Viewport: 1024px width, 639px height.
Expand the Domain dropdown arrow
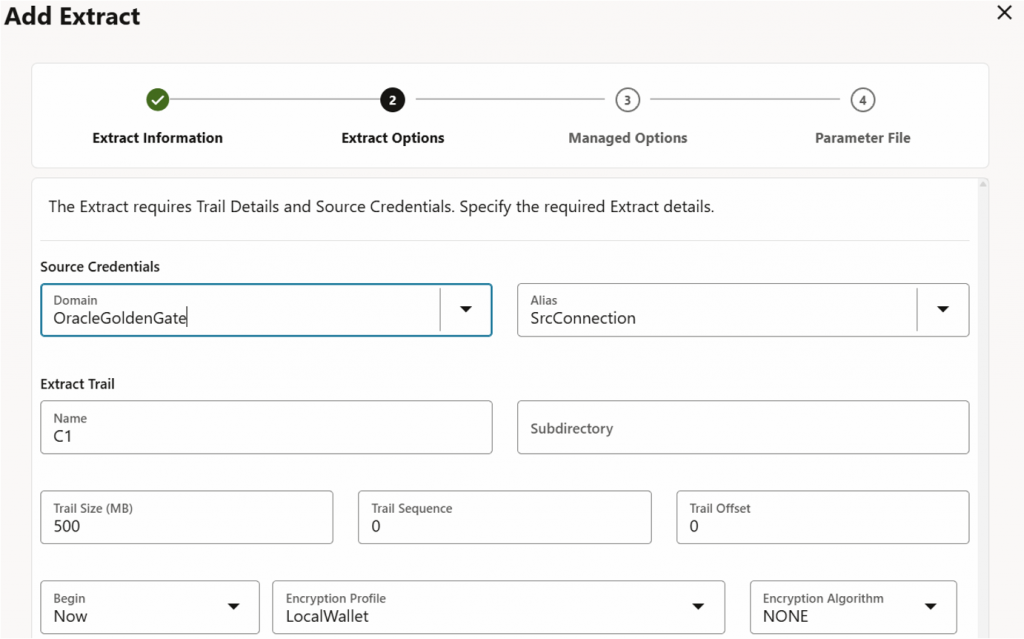[465, 310]
